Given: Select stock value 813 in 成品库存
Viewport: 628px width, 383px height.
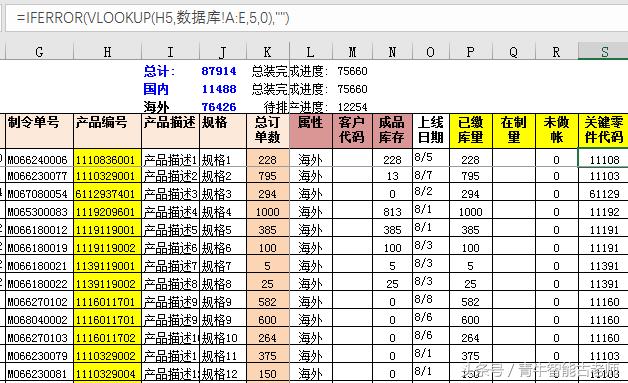Looking at the screenshot, I should (392, 210).
